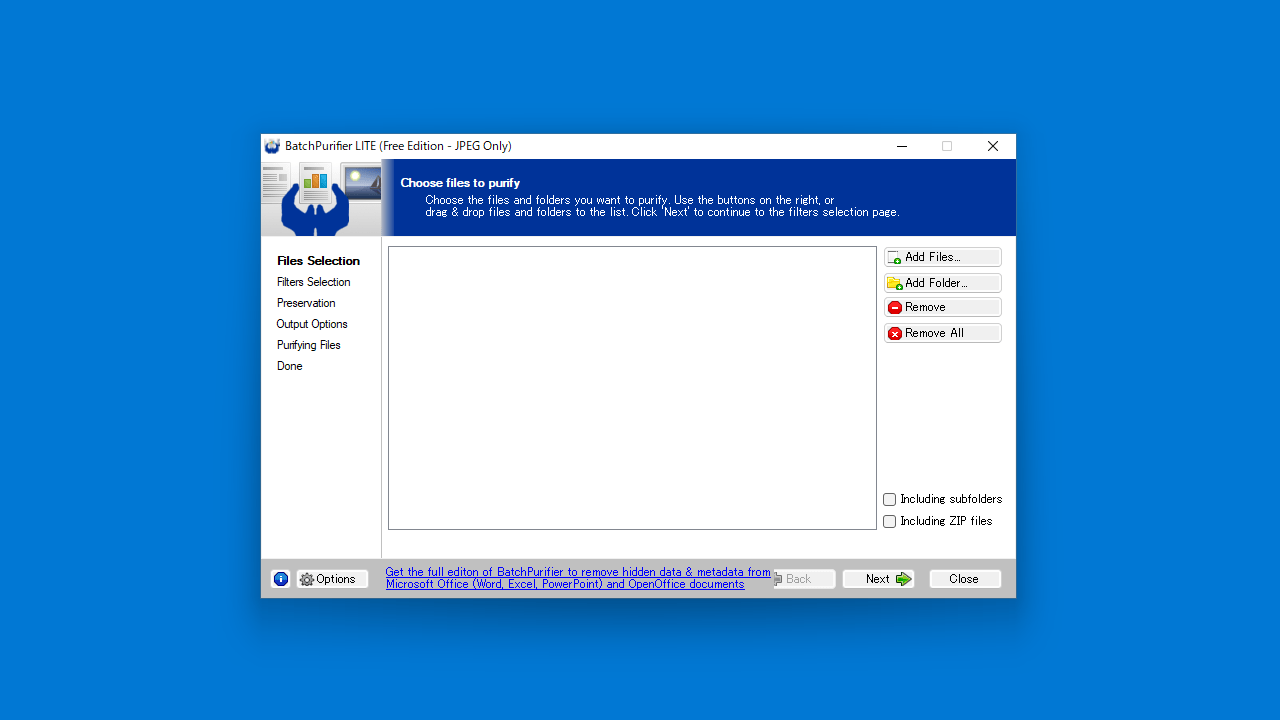1280x720 pixels.
Task: Click the BatchPurifier hands logo image
Action: (321, 198)
